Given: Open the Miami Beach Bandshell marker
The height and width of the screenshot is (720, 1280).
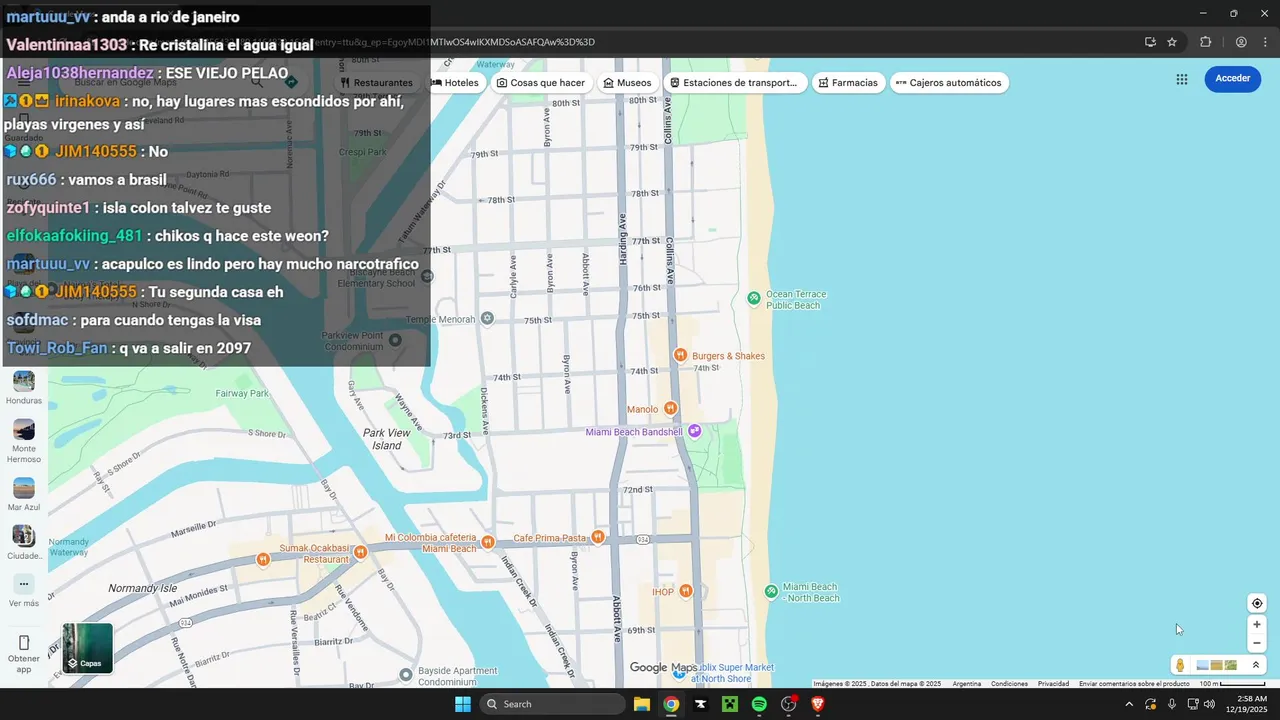Looking at the screenshot, I should click(694, 431).
